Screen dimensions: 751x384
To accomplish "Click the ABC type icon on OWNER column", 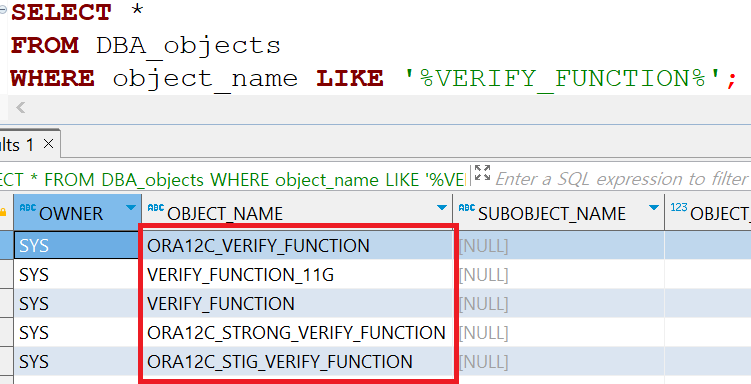I will pos(28,208).
